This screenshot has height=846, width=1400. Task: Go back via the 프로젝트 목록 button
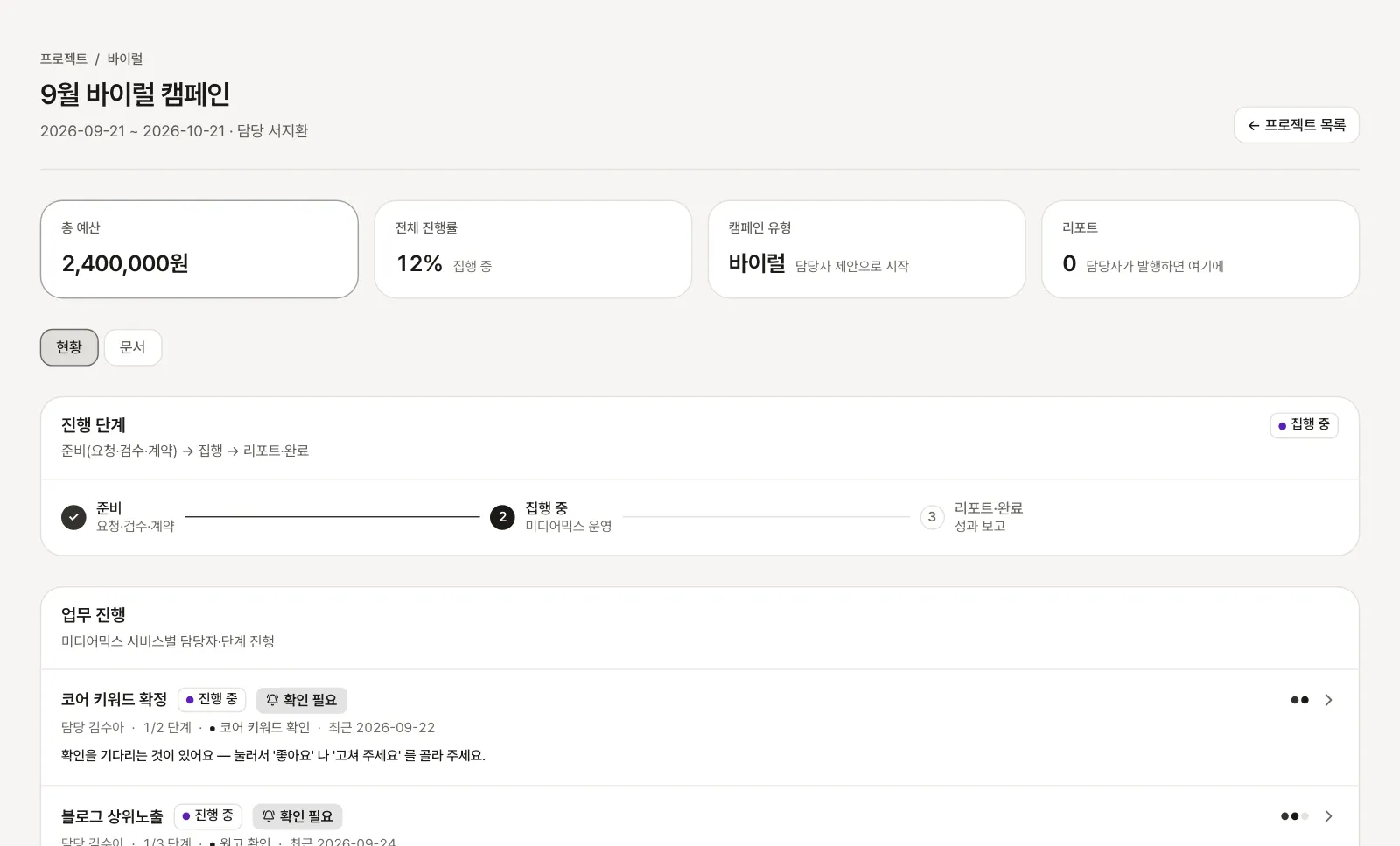(1297, 125)
